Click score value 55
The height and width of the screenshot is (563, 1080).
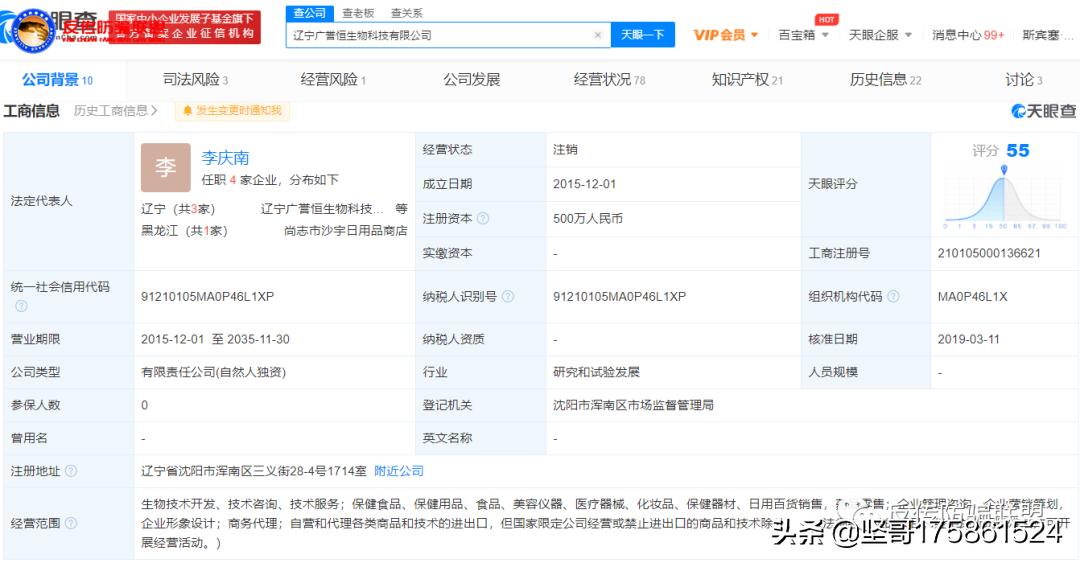click(x=1018, y=150)
